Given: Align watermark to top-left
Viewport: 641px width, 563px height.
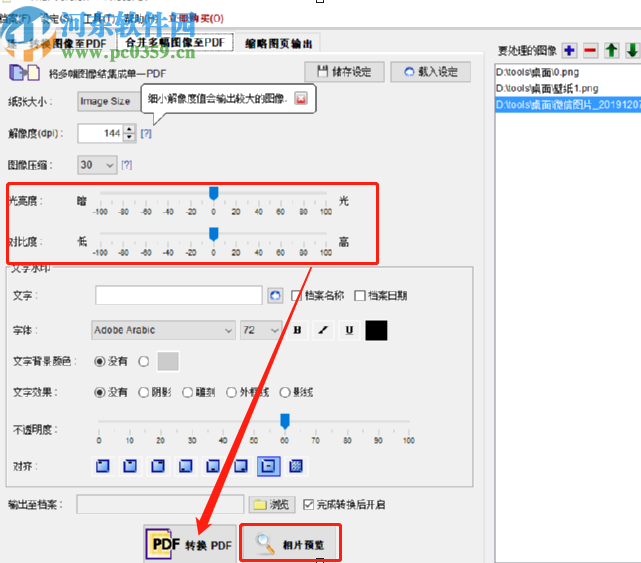Looking at the screenshot, I should pyautogui.click(x=103, y=466).
